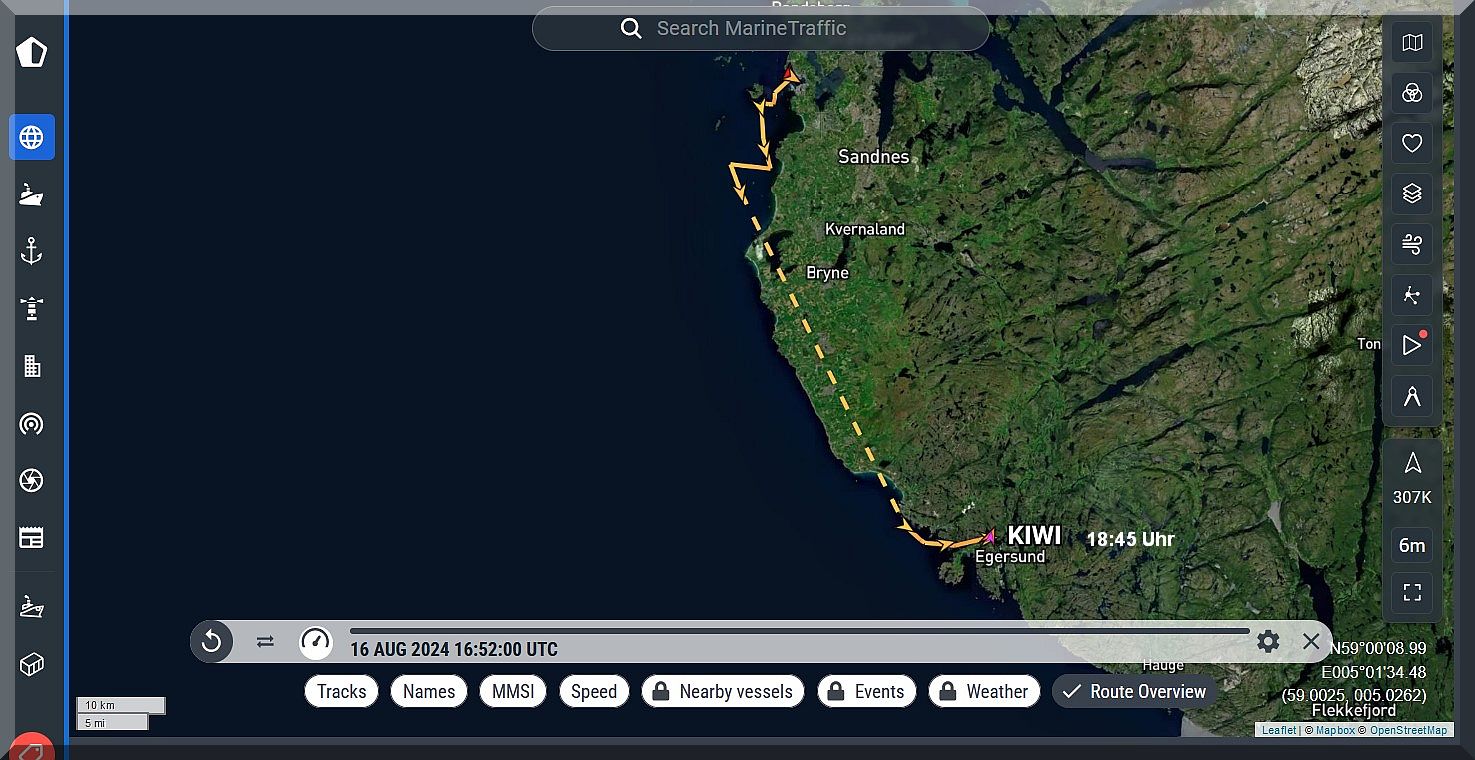
Task: Open the map type selector icon
Action: point(1412,42)
